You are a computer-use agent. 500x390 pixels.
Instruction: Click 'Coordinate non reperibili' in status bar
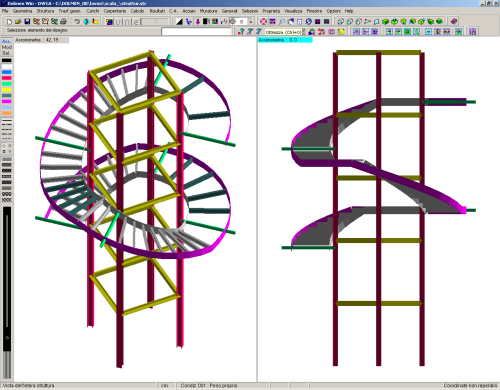click(x=470, y=386)
